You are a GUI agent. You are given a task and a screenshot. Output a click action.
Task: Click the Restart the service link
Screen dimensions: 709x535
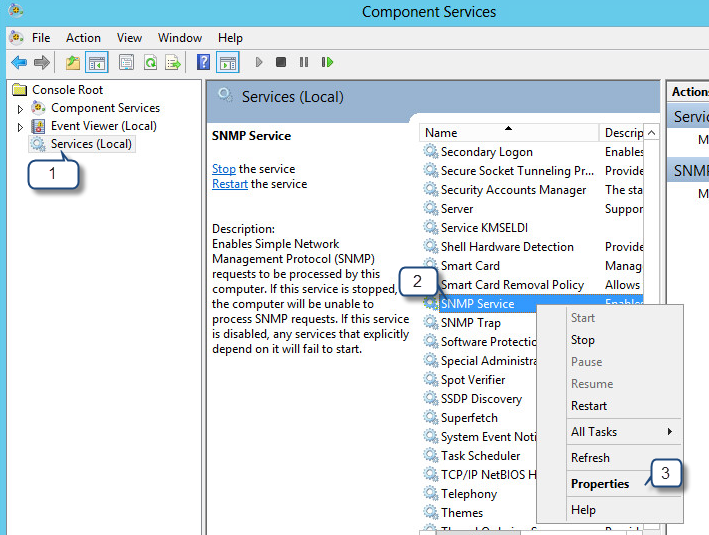point(230,184)
